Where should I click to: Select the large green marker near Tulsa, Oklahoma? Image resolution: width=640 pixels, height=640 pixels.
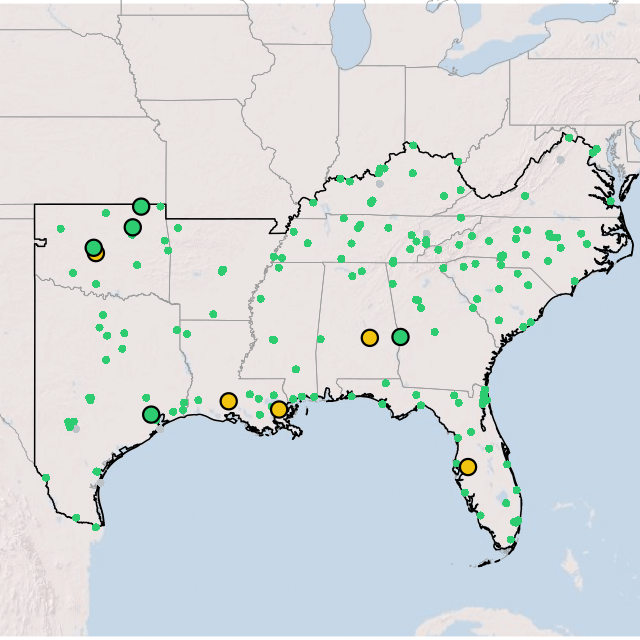[133, 227]
